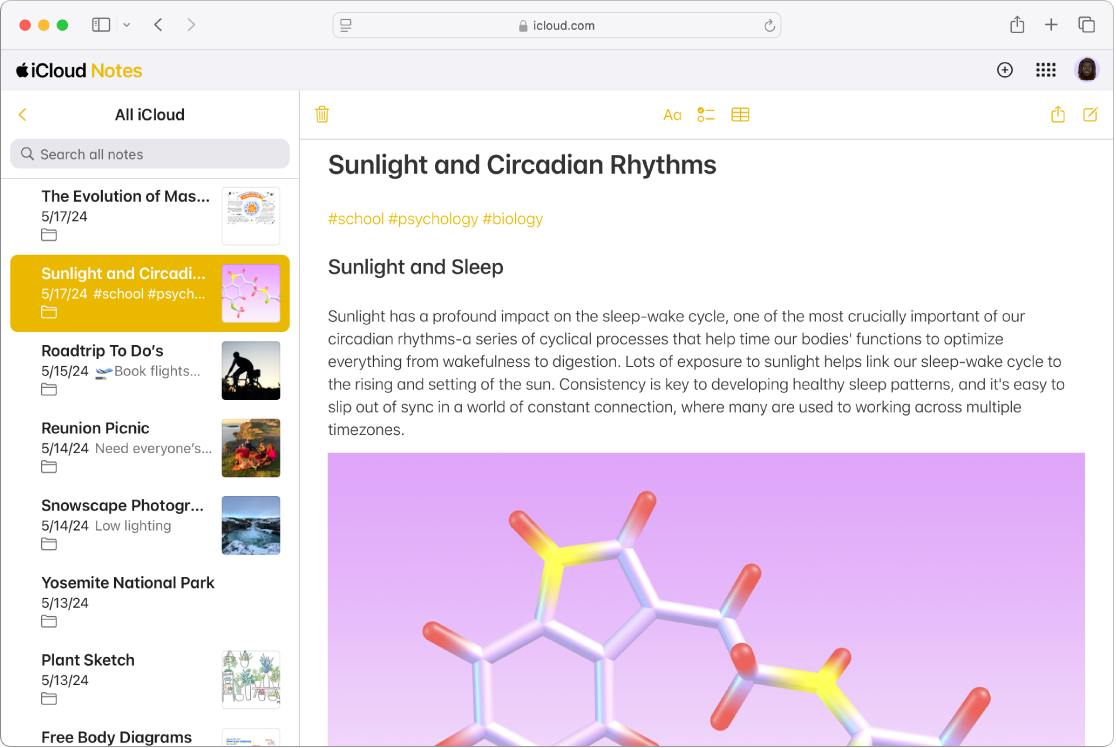This screenshot has width=1116, height=748.
Task: Create a new note with the compose icon
Action: tap(1090, 114)
